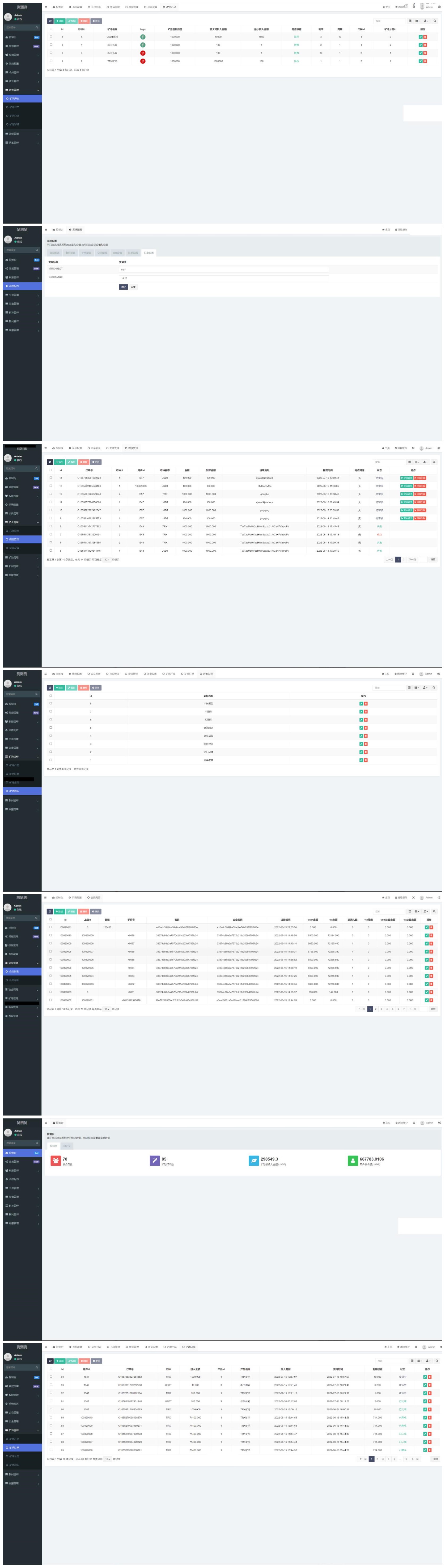Click green add button above mining product table
This screenshot has height=1568, width=445.
pos(60,21)
